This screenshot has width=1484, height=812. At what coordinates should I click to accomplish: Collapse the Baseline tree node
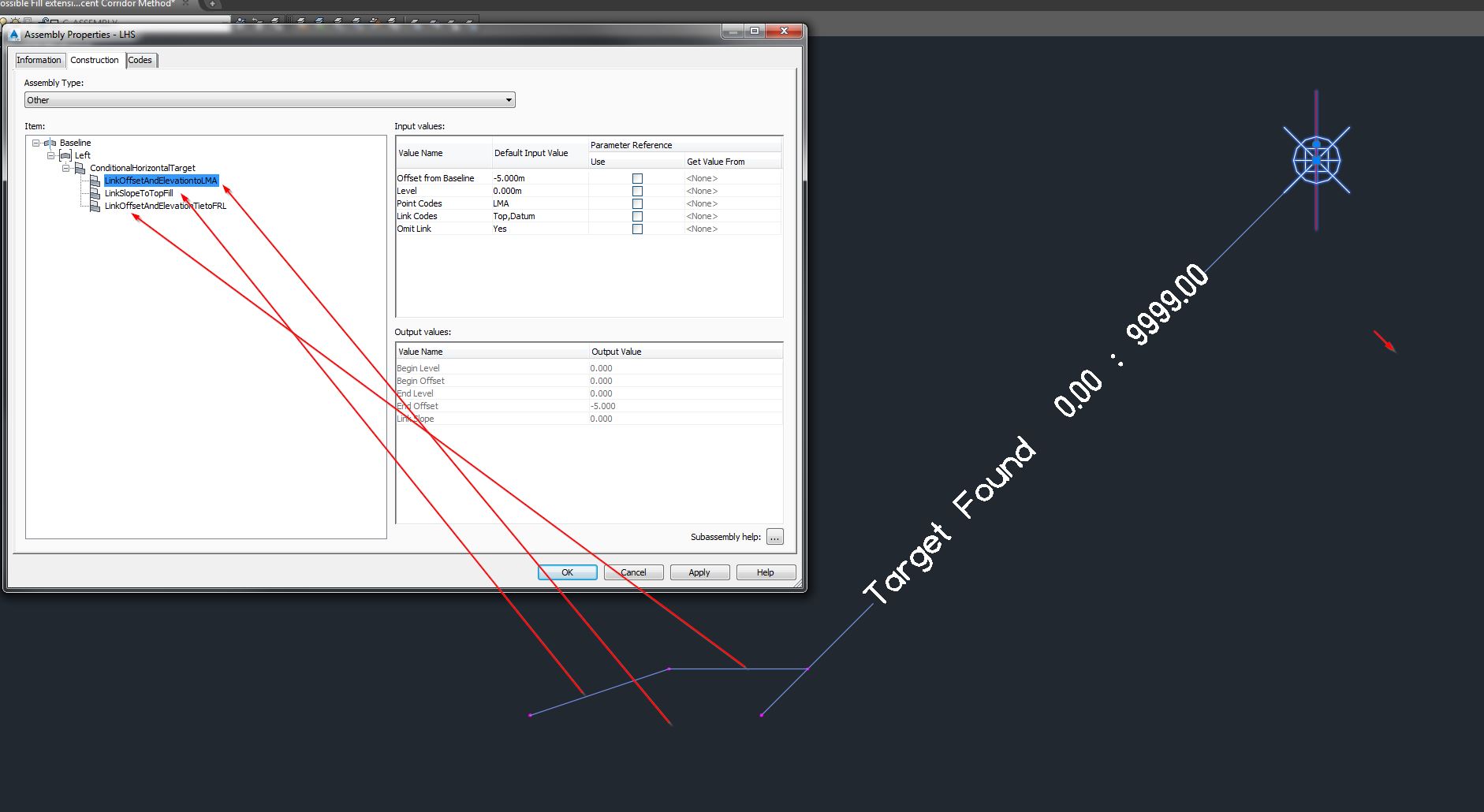[35, 143]
